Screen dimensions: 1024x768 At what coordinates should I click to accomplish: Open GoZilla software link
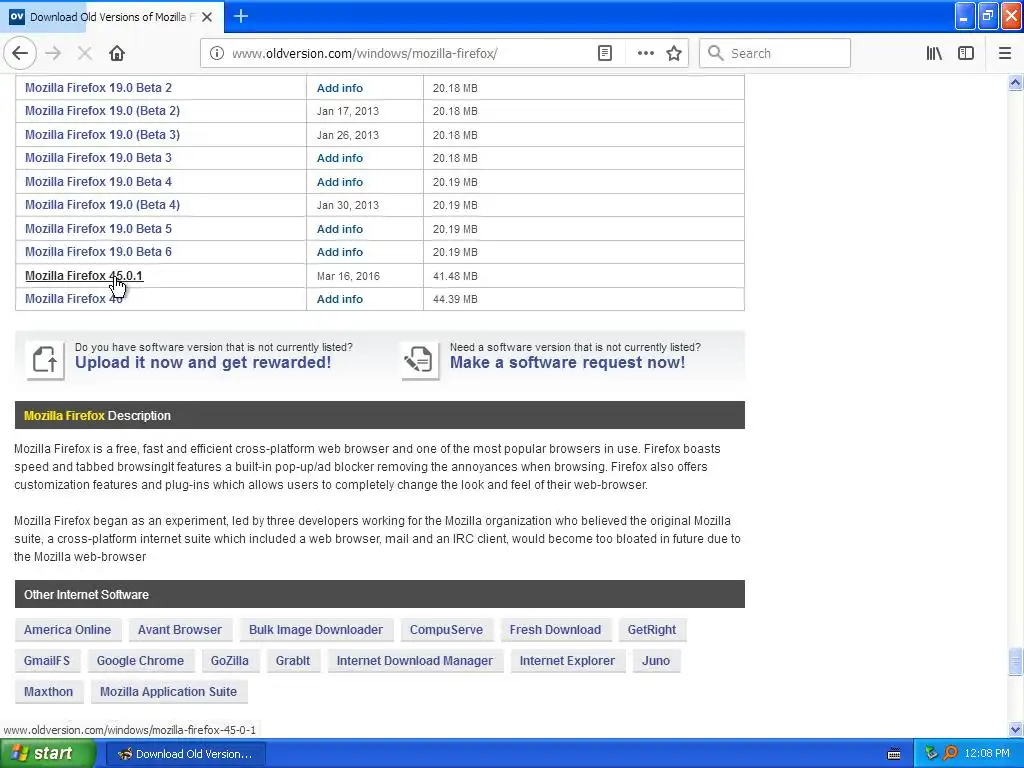(230, 660)
